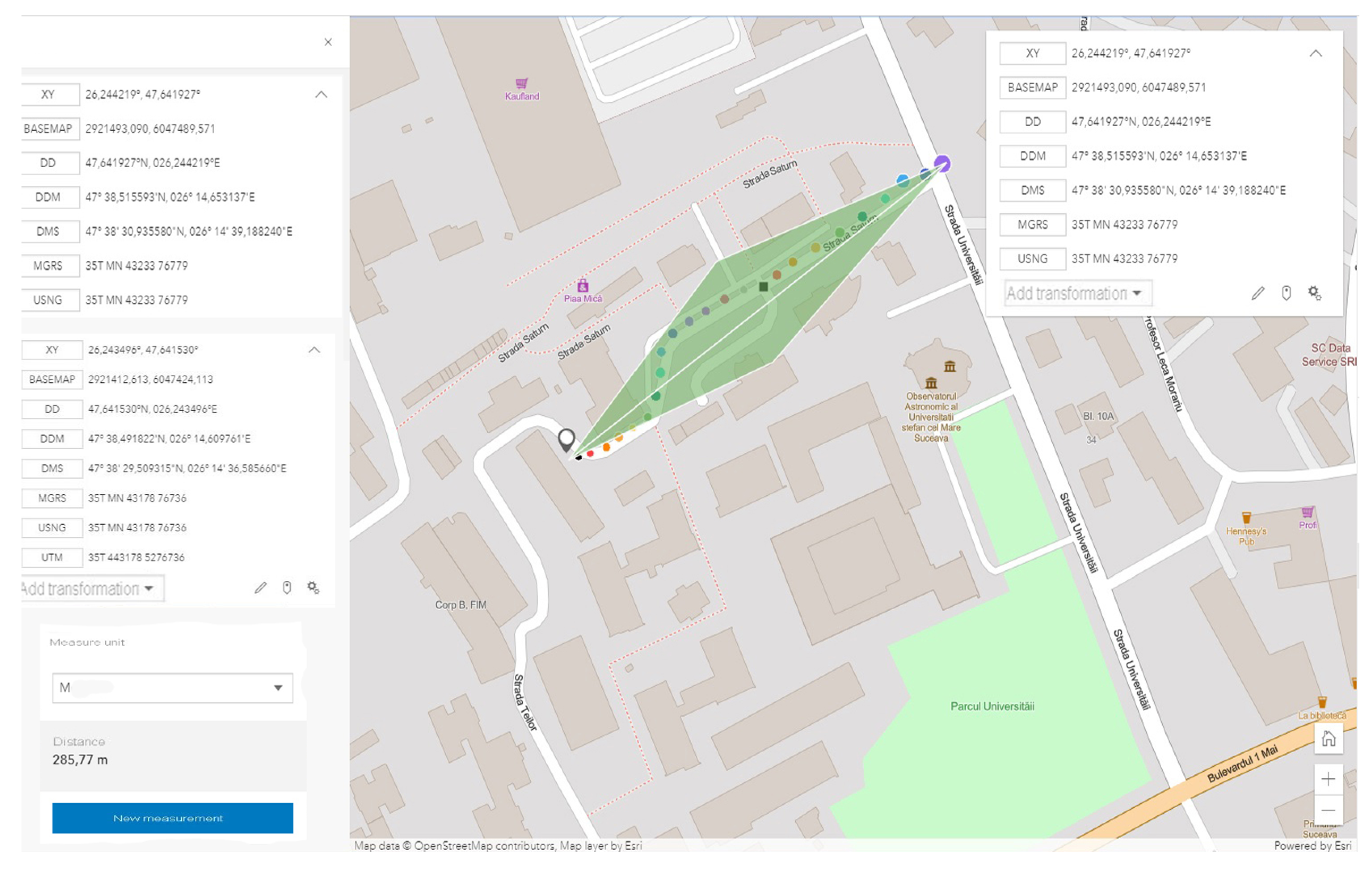The width and height of the screenshot is (1372, 869).
Task: Collapse the first coordinate card in left panel
Action: [321, 95]
